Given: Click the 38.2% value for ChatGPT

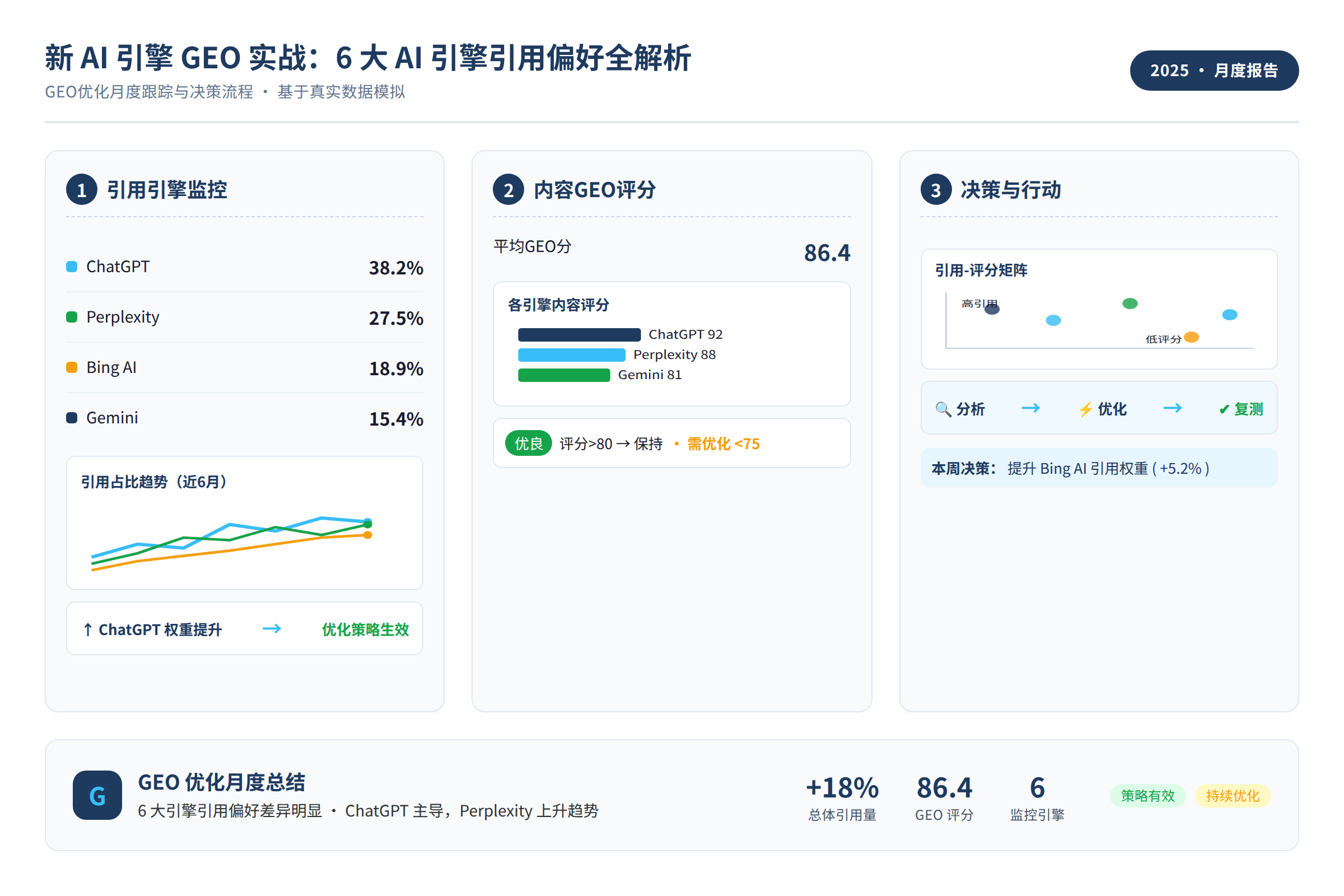Looking at the screenshot, I should (x=396, y=268).
